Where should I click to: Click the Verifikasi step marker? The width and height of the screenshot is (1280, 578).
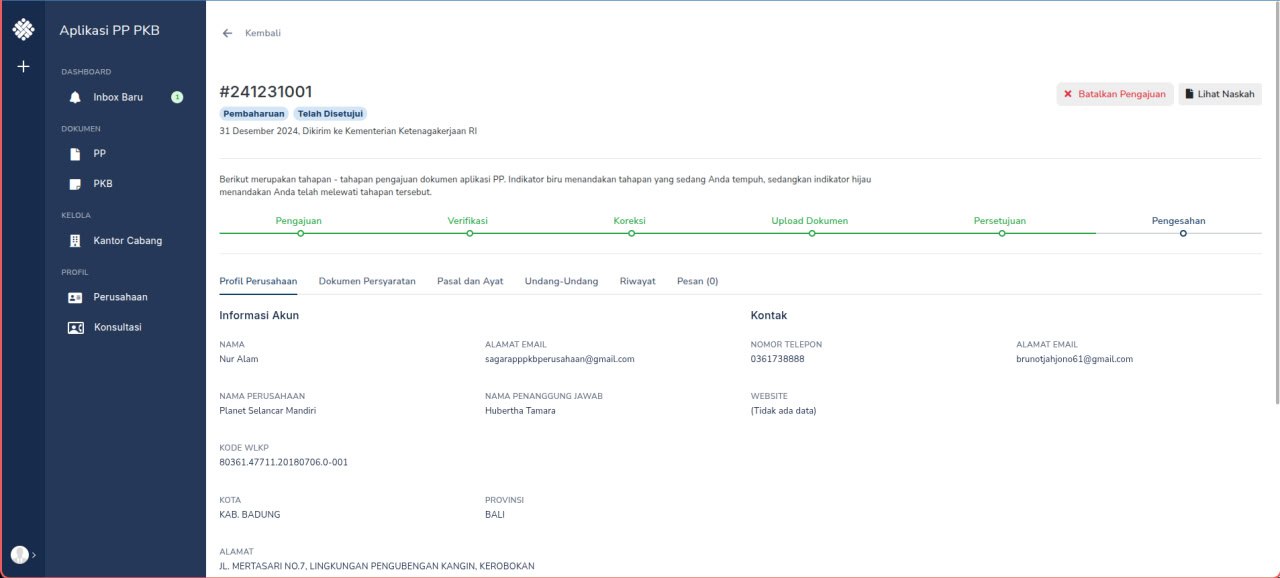[x=469, y=233]
